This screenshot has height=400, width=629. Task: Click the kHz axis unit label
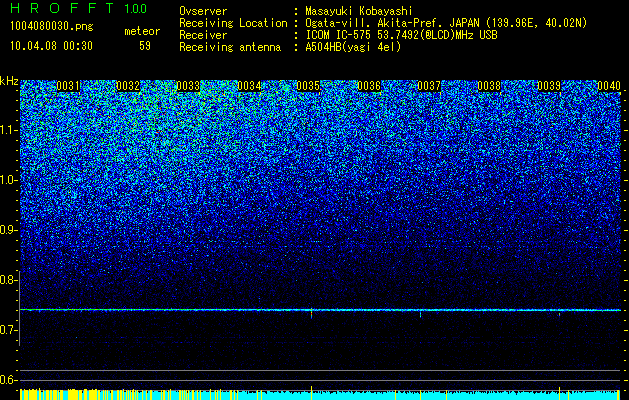point(9,81)
